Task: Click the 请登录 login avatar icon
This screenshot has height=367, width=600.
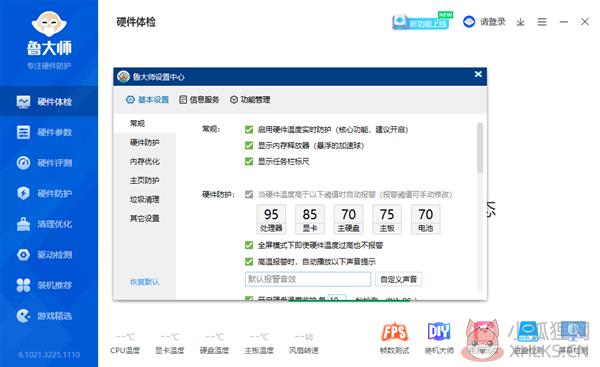Action: click(x=469, y=22)
